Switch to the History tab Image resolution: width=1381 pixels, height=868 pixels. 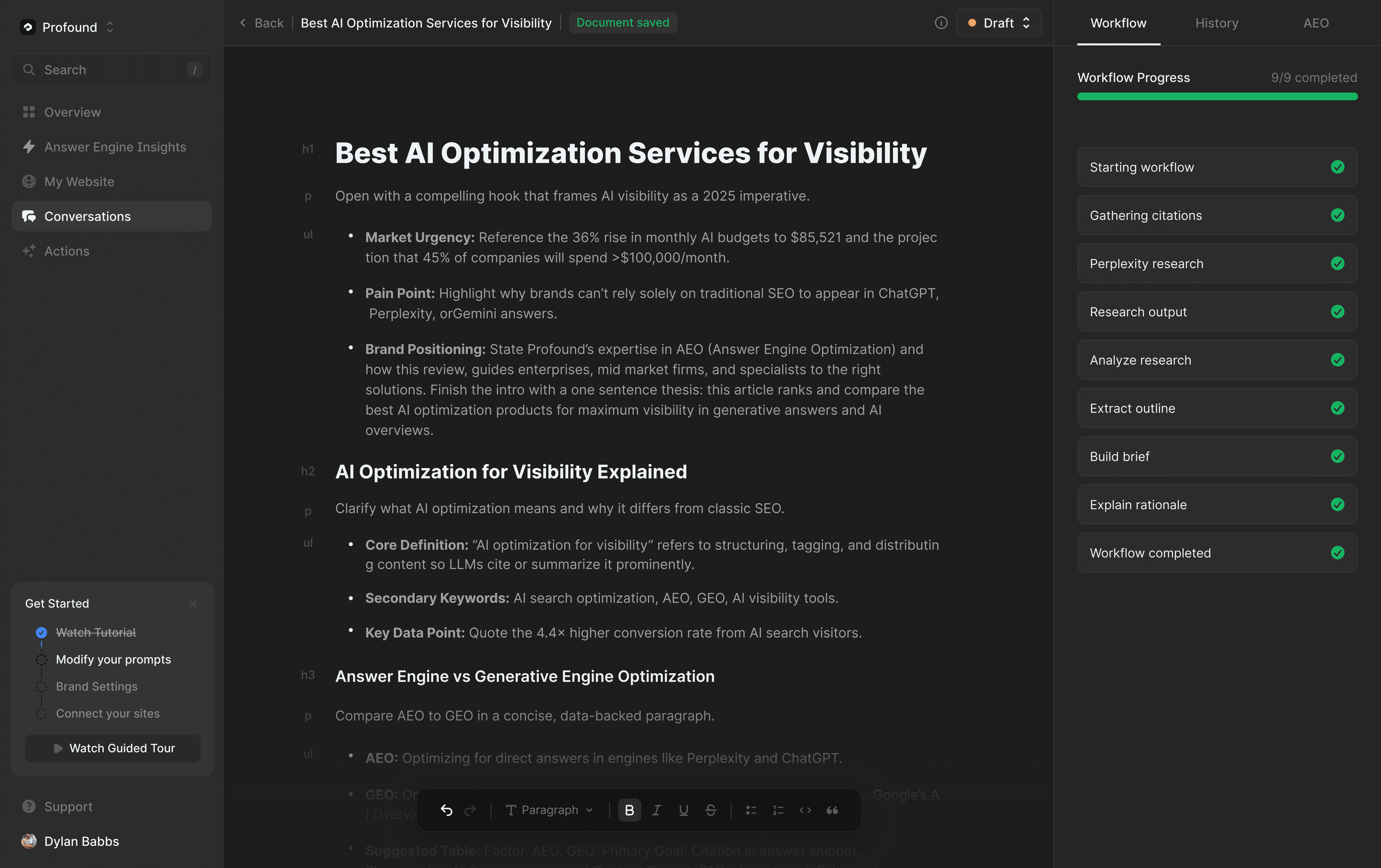click(1216, 23)
